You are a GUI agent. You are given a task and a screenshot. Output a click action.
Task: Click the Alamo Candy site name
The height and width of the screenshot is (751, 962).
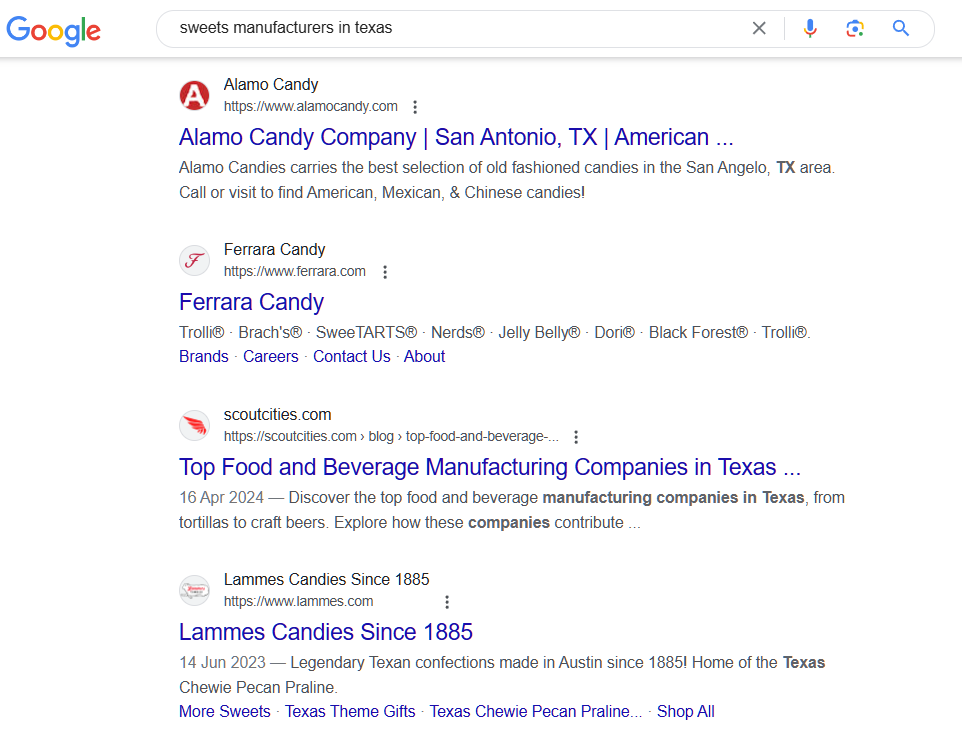click(271, 84)
